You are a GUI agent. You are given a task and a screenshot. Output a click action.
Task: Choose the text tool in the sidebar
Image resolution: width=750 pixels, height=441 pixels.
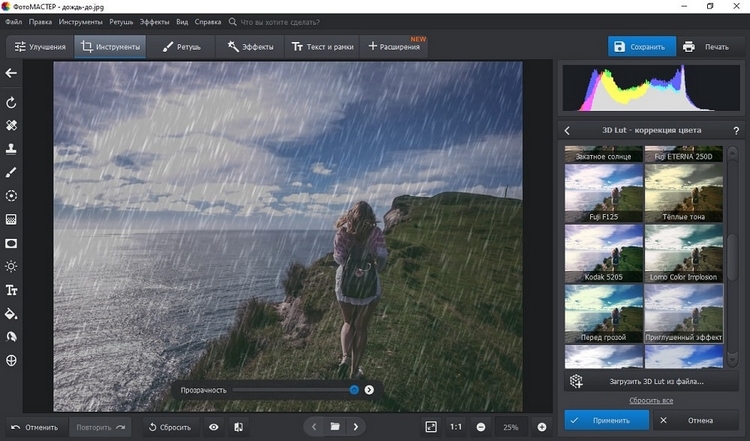(x=12, y=290)
